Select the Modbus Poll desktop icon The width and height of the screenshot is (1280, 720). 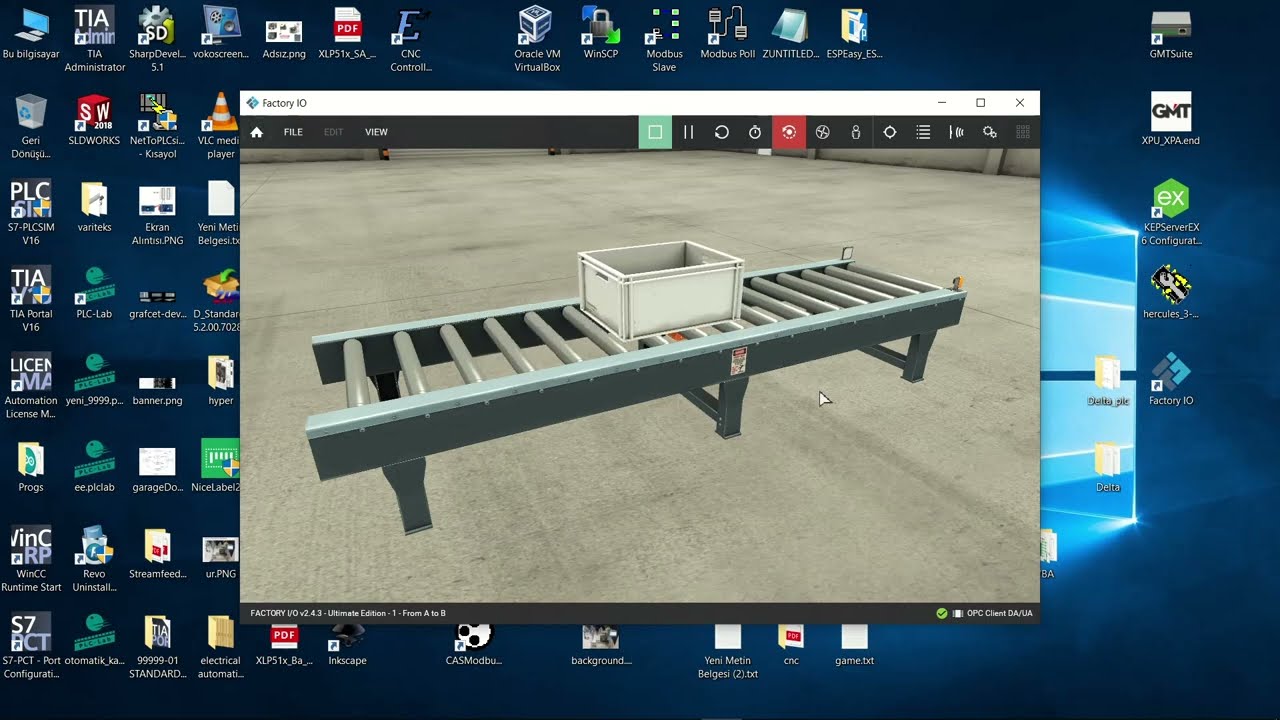click(x=727, y=33)
